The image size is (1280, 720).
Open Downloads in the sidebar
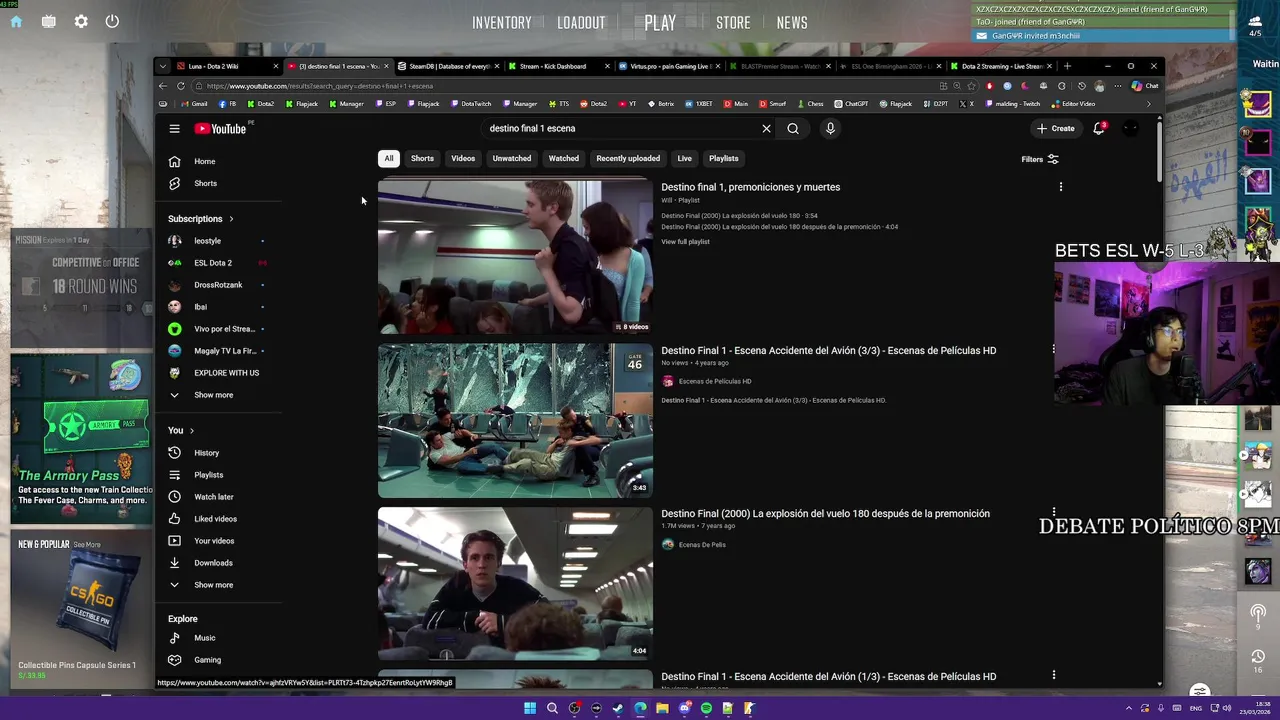tap(215, 563)
